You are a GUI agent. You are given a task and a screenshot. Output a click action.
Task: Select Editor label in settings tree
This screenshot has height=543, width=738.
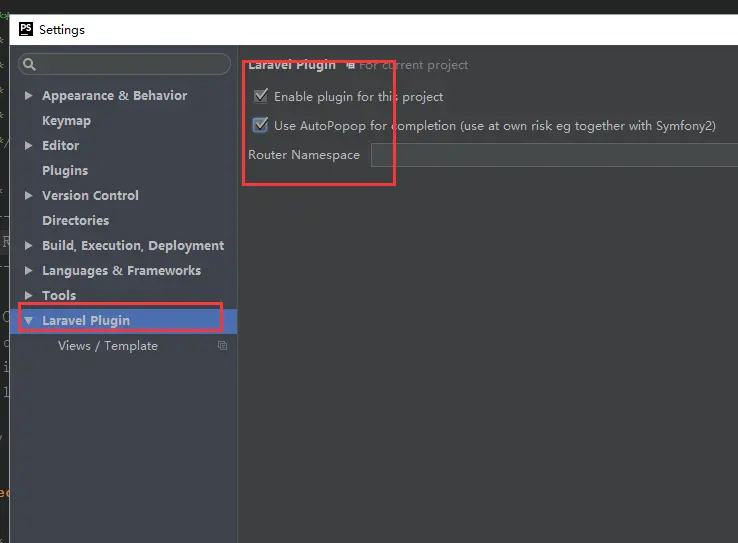(x=60, y=145)
